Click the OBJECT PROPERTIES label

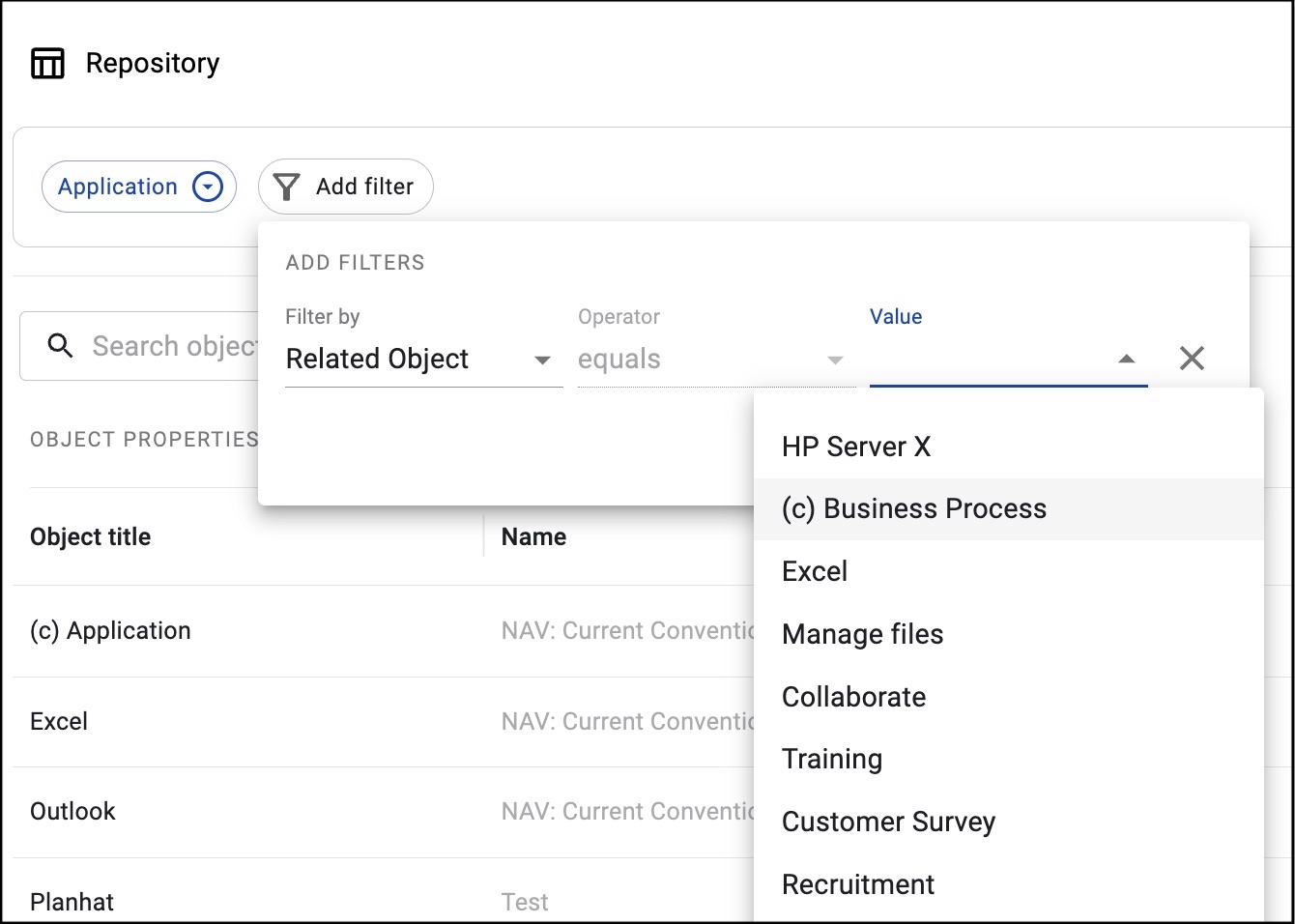[x=144, y=440]
